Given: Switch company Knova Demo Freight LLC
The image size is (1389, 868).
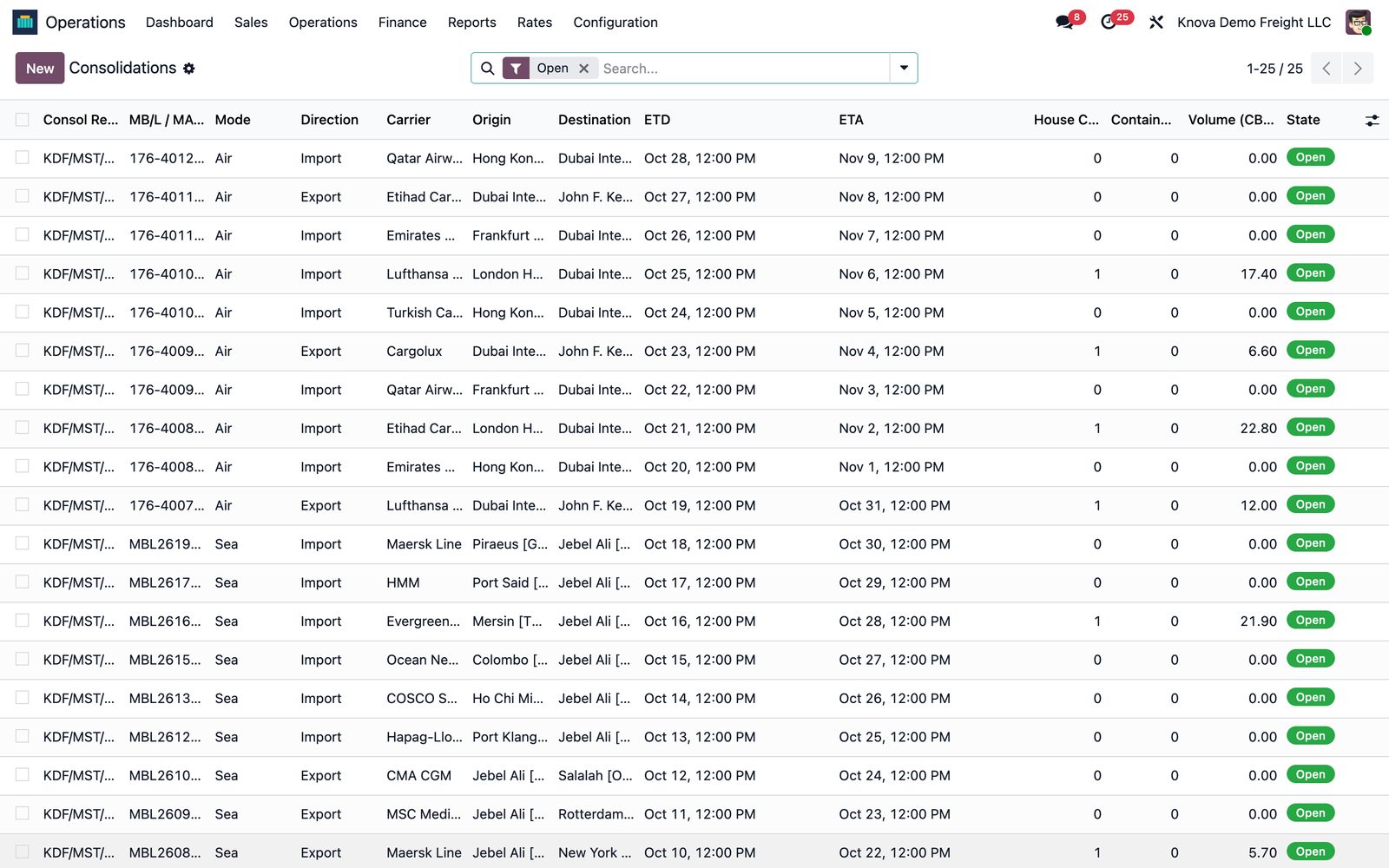Looking at the screenshot, I should tap(1254, 23).
